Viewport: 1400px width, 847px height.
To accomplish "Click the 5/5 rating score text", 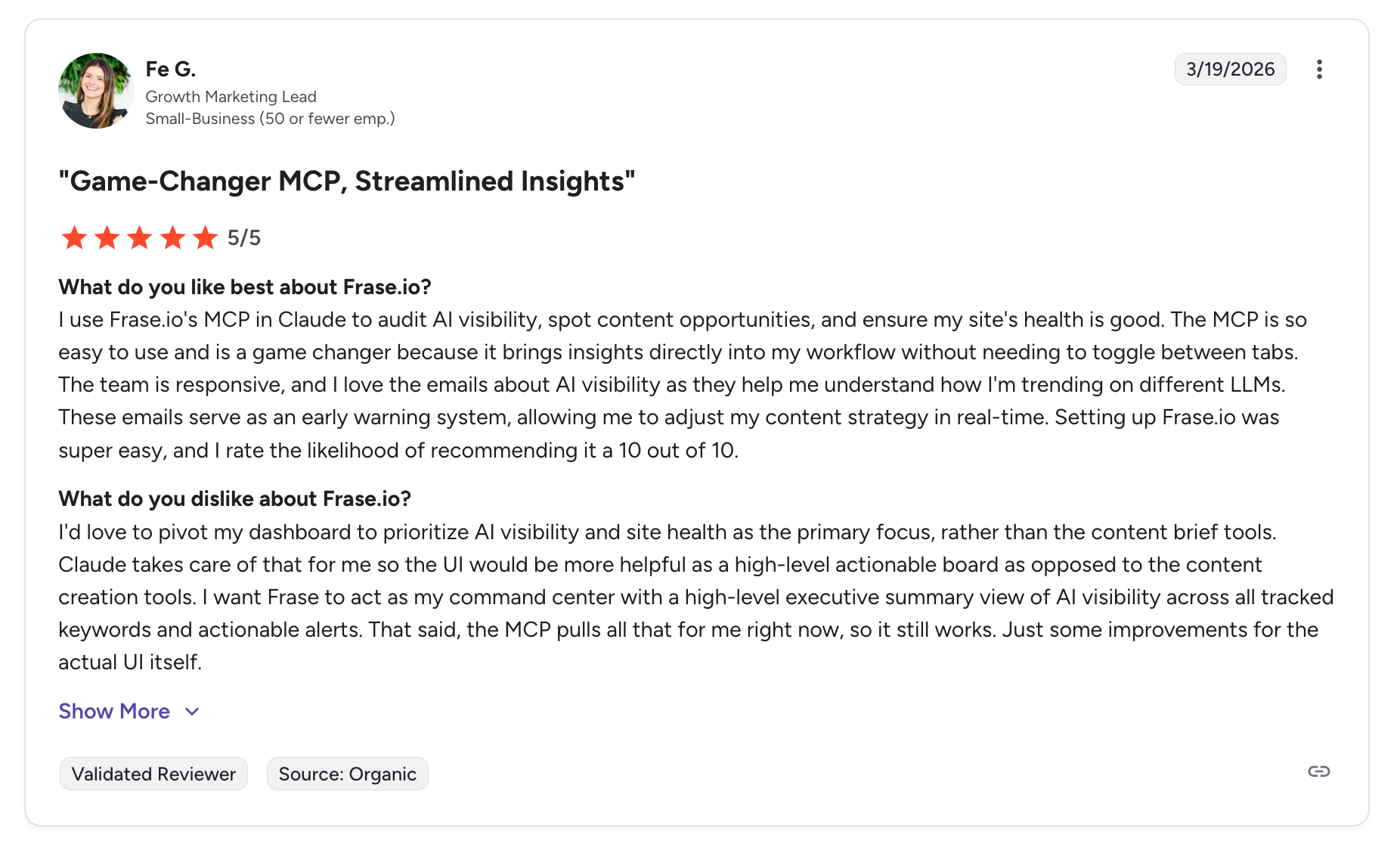I will pos(244,237).
